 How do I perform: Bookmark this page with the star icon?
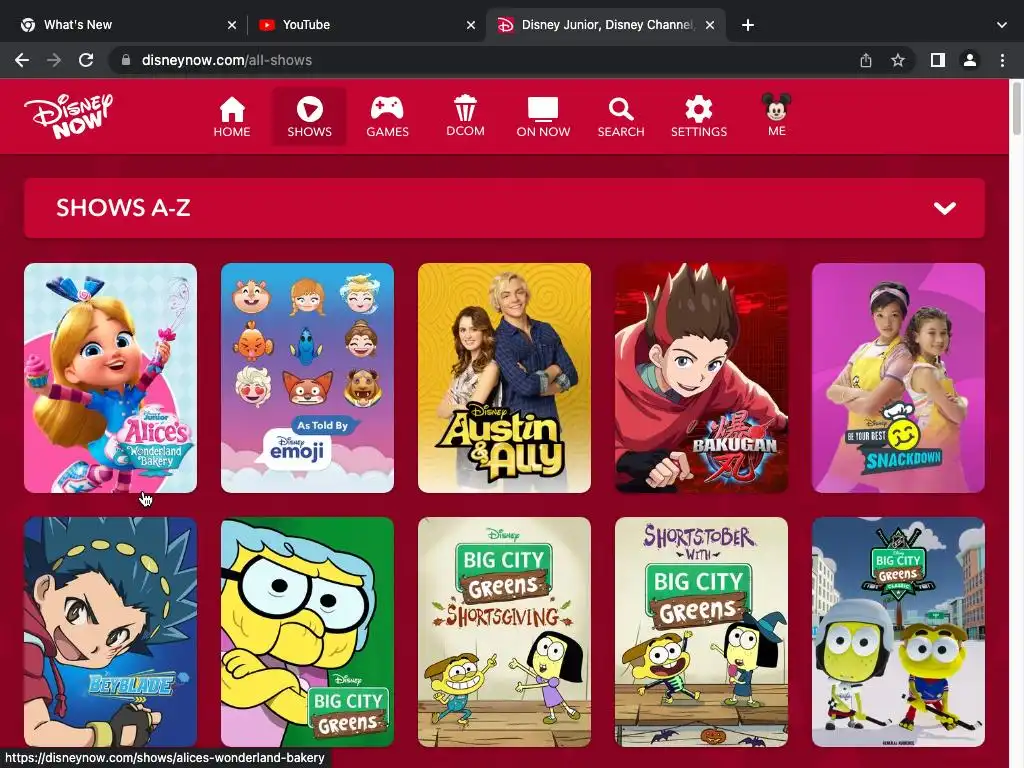tap(898, 60)
